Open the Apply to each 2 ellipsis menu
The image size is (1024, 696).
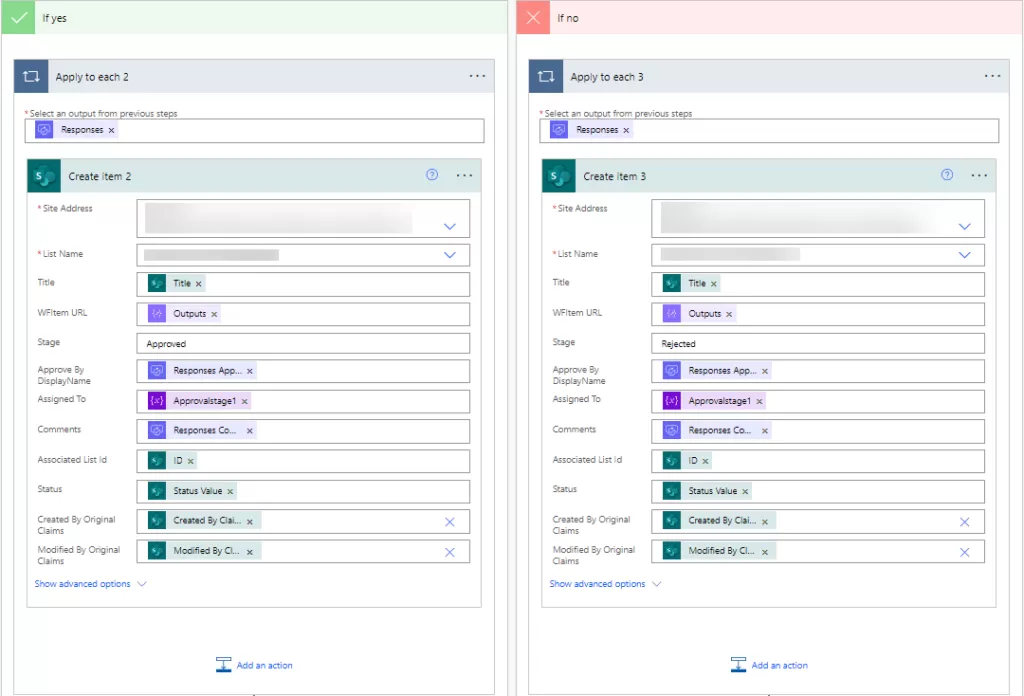click(x=477, y=77)
